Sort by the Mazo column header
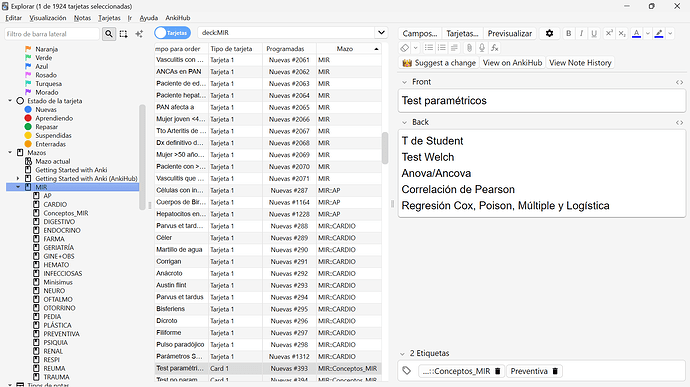This screenshot has height=387, width=690. 349,49
